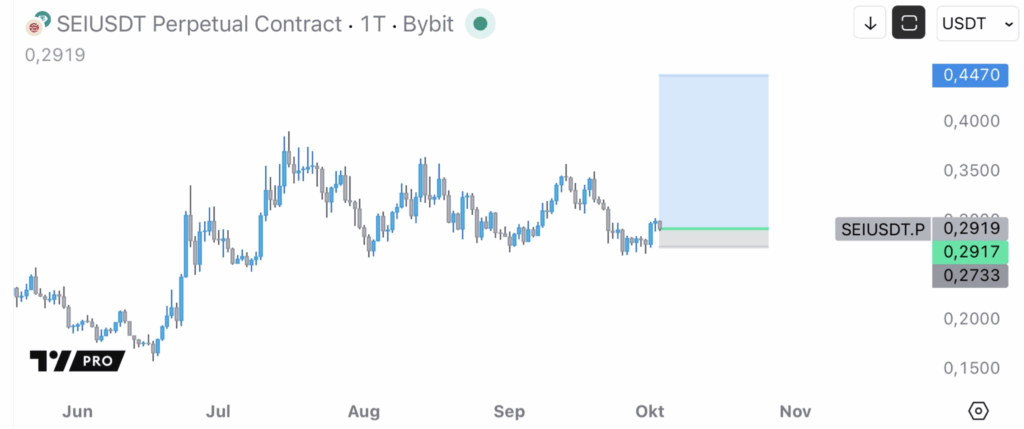Click the Nov label on time axis
This screenshot has width=1024, height=429.
pyautogui.click(x=795, y=411)
